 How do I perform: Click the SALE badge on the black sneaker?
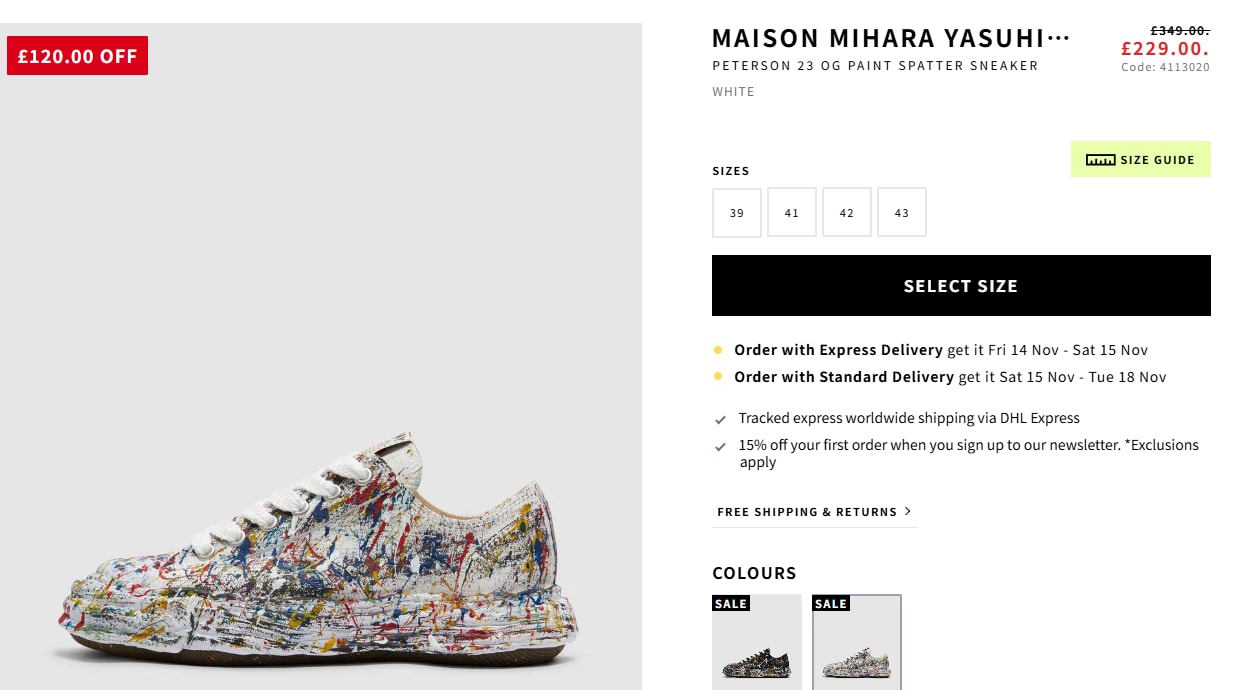(x=731, y=603)
